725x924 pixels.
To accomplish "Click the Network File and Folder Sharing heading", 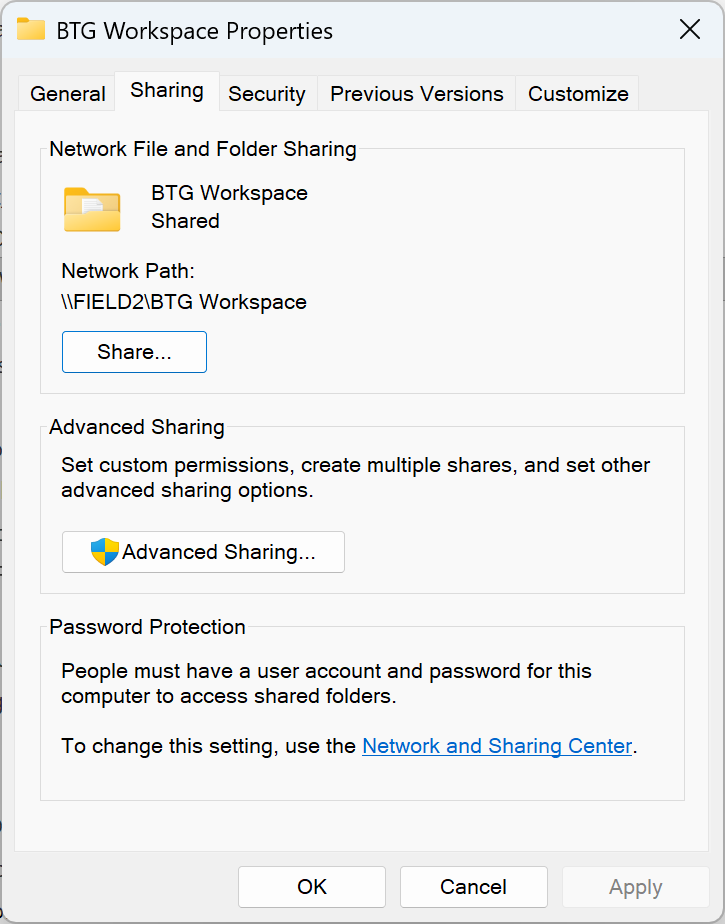I will (203, 150).
